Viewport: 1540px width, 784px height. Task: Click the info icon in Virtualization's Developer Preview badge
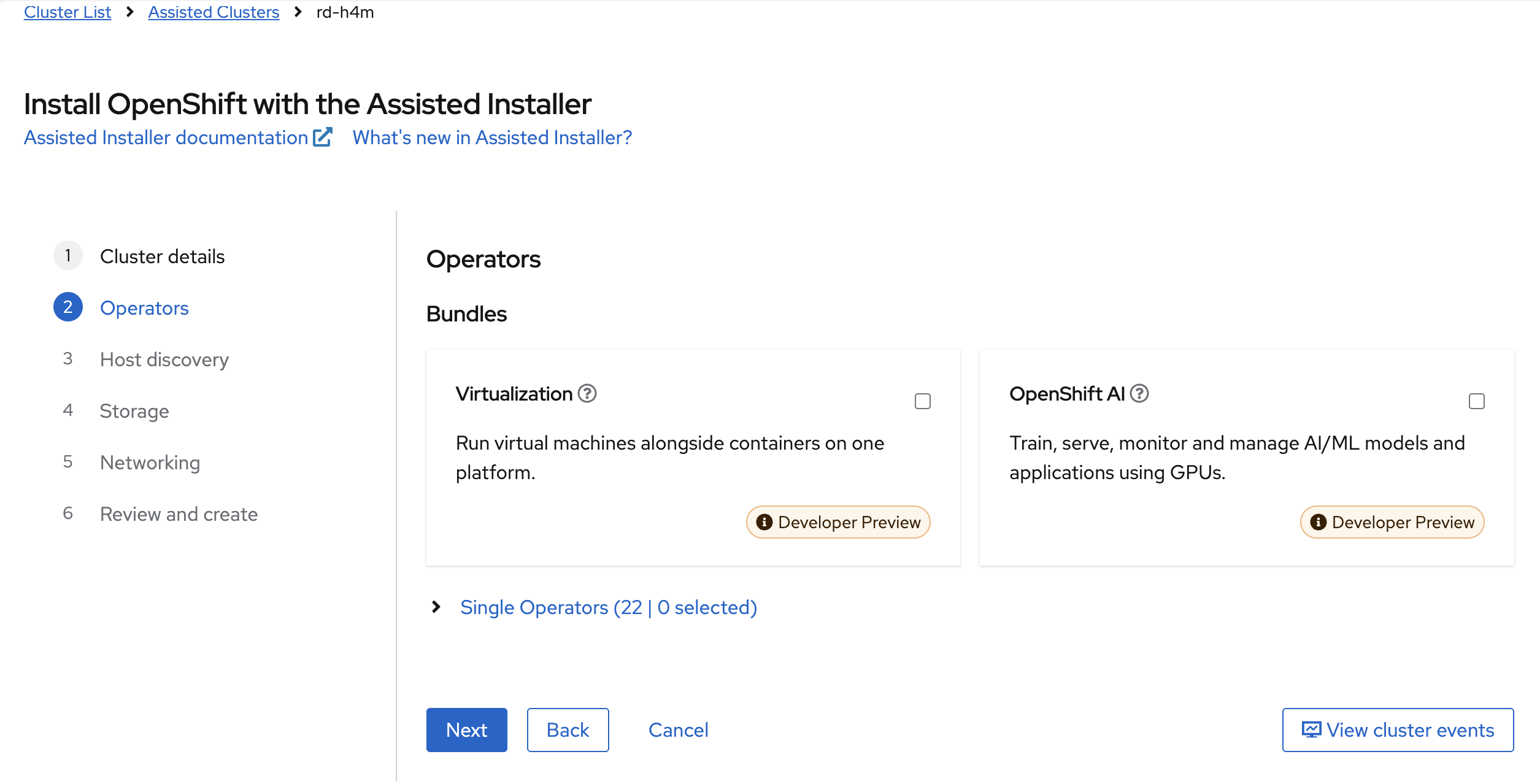[764, 522]
